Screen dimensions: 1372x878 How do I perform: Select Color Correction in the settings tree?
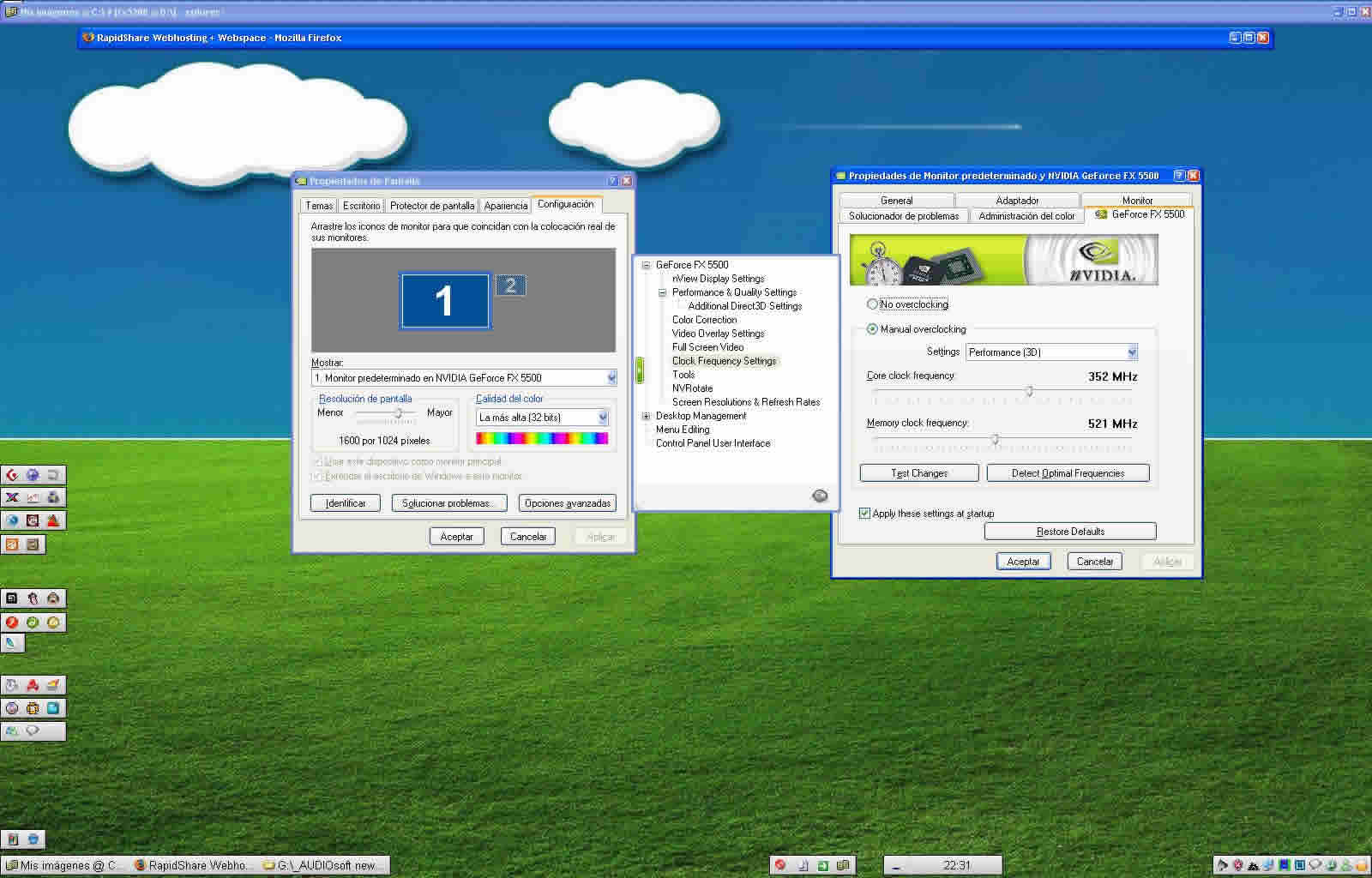coord(704,320)
